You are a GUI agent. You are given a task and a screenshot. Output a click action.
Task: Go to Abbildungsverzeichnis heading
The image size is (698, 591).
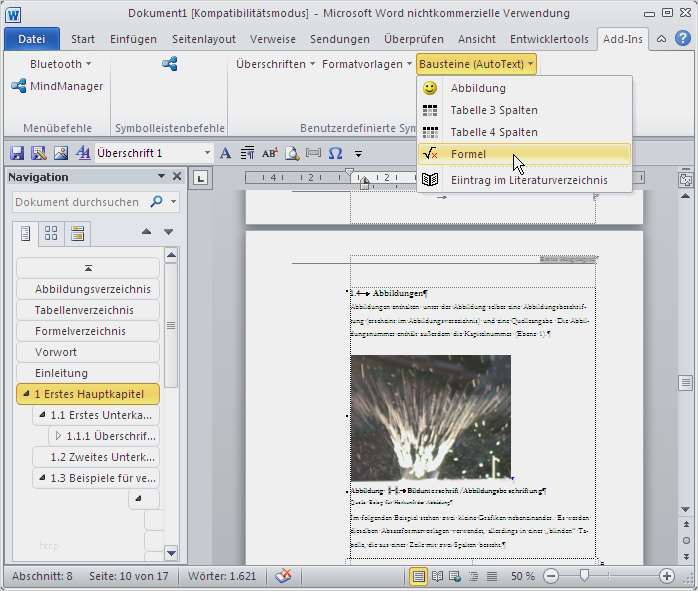coord(88,289)
